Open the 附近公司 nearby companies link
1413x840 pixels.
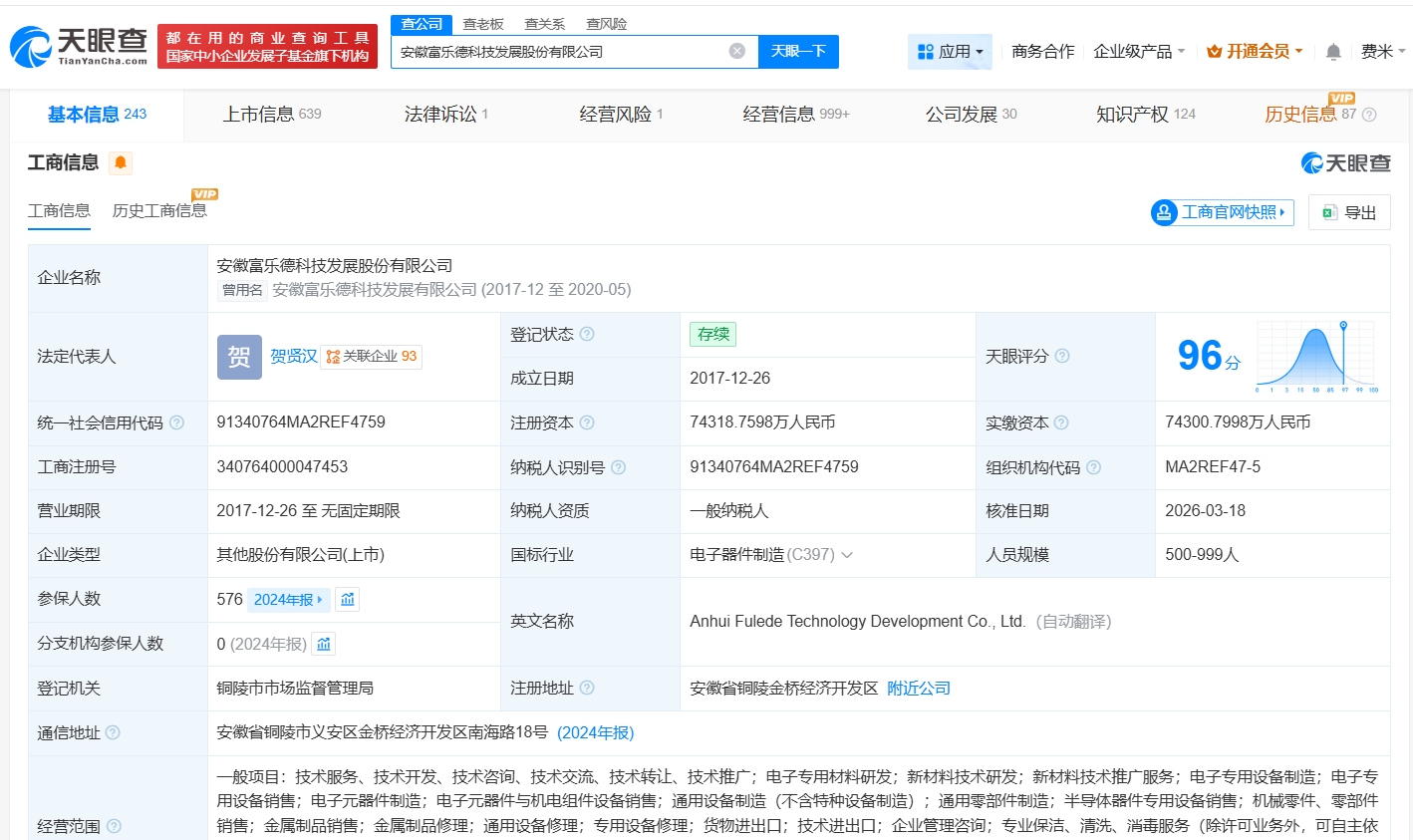tap(918, 689)
